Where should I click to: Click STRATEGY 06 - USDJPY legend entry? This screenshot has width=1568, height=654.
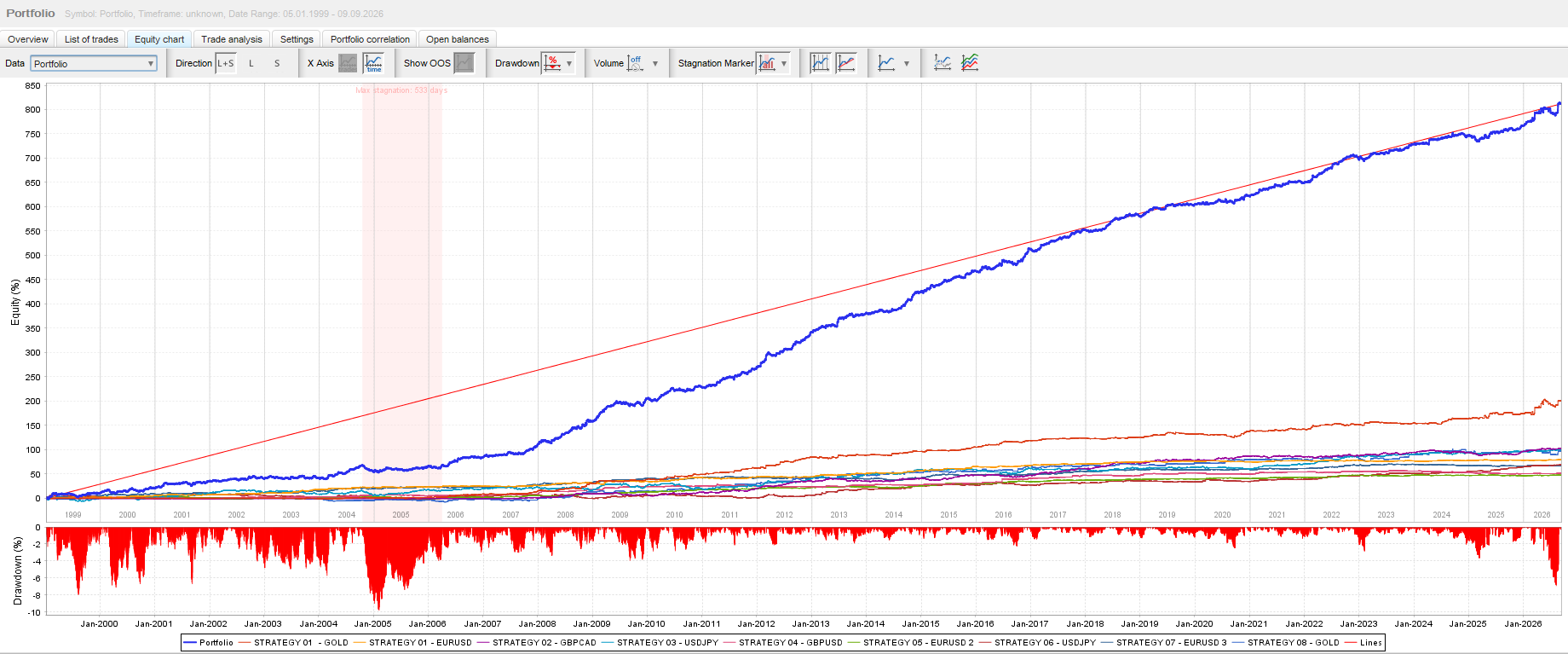(x=1038, y=643)
